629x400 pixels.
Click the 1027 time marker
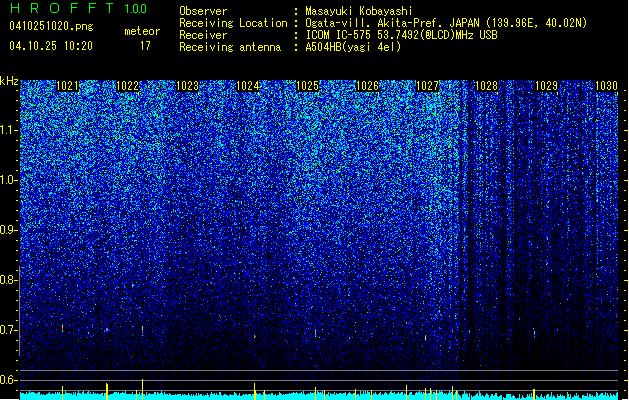(x=428, y=86)
